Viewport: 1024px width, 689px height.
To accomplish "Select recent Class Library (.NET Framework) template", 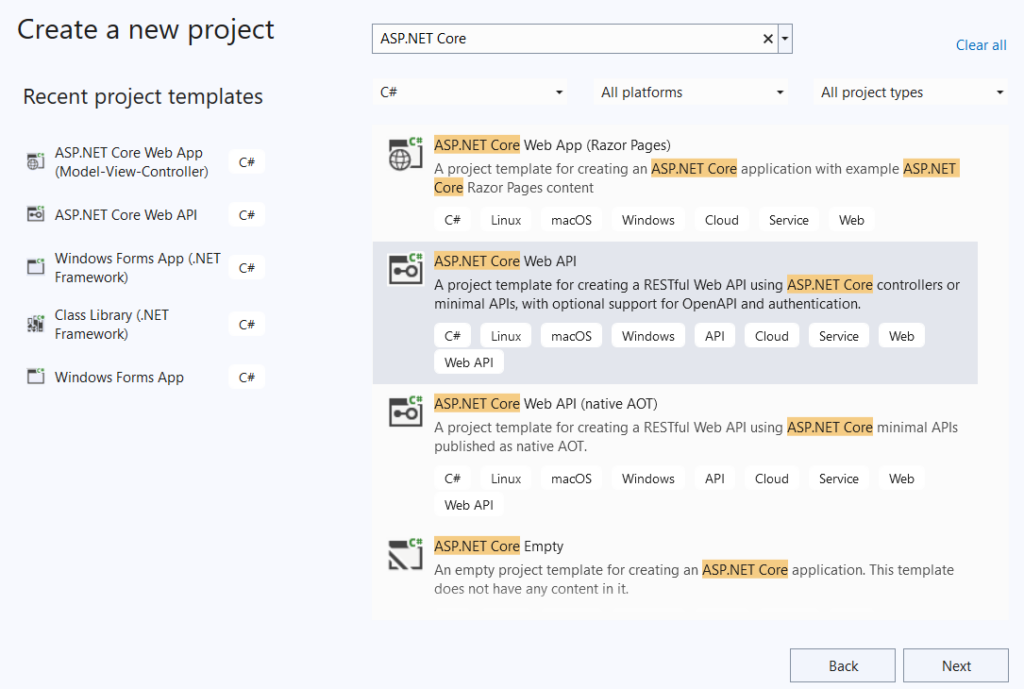I will [112, 325].
